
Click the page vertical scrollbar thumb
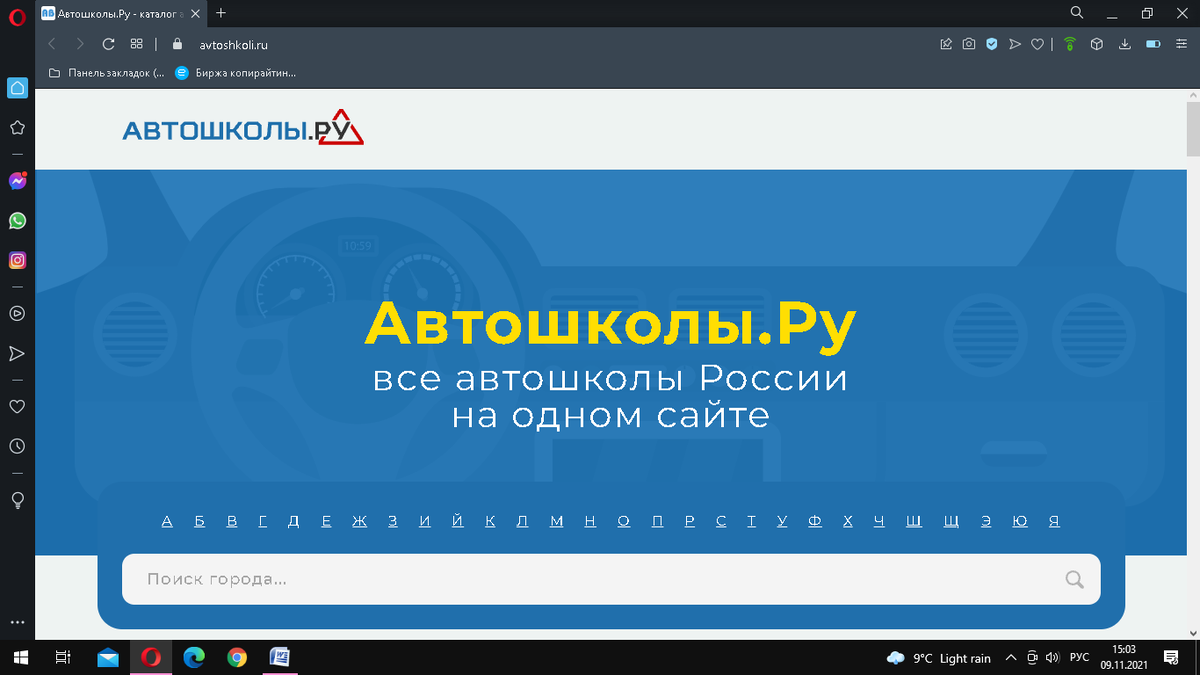coord(1193,128)
